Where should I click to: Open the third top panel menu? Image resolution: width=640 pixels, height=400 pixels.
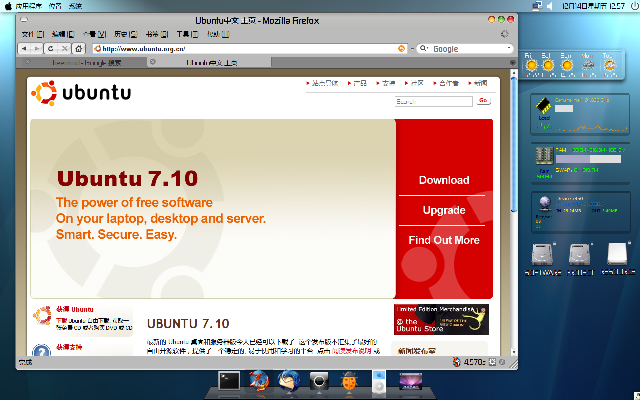[75, 6]
